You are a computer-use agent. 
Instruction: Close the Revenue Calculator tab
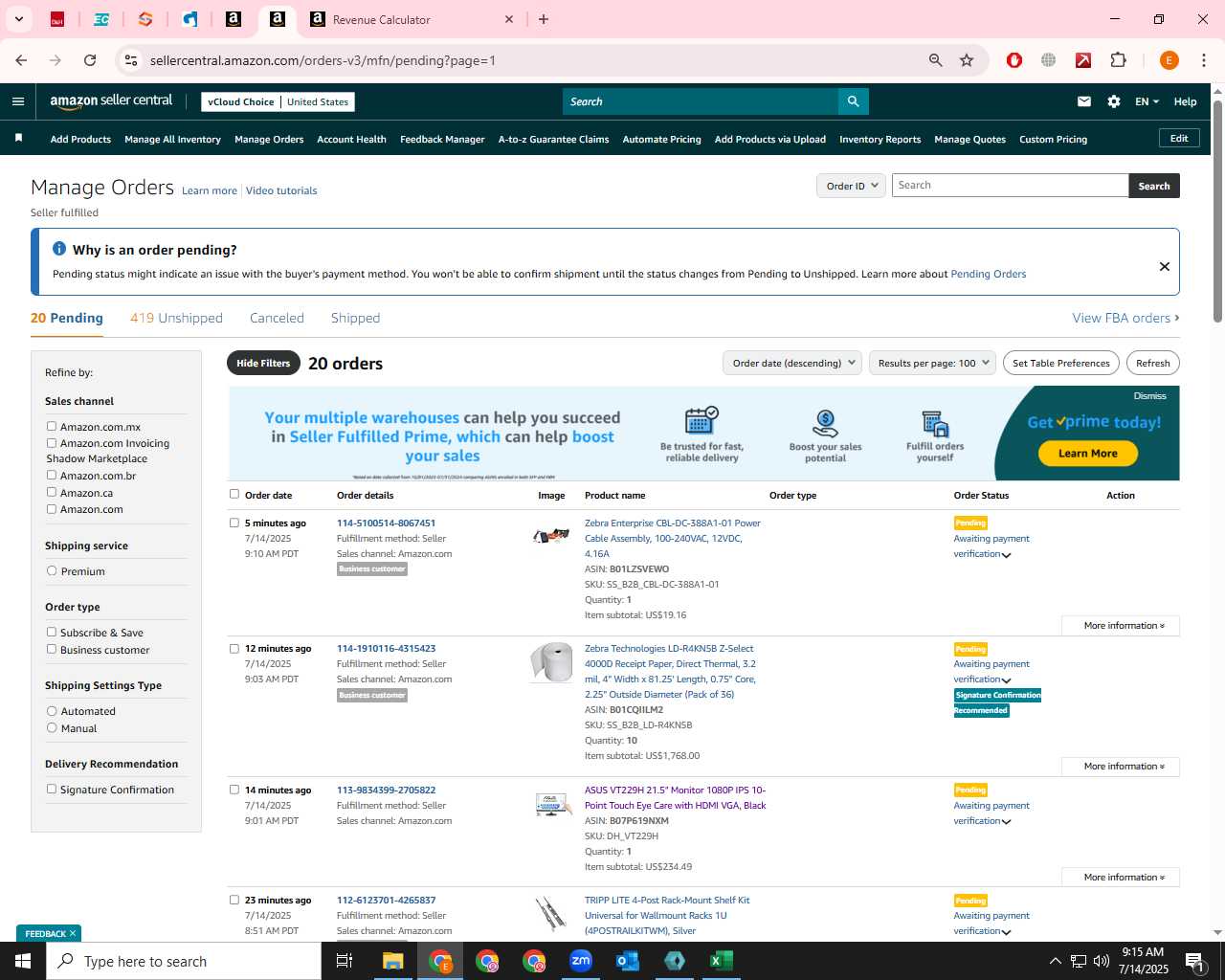(x=509, y=19)
